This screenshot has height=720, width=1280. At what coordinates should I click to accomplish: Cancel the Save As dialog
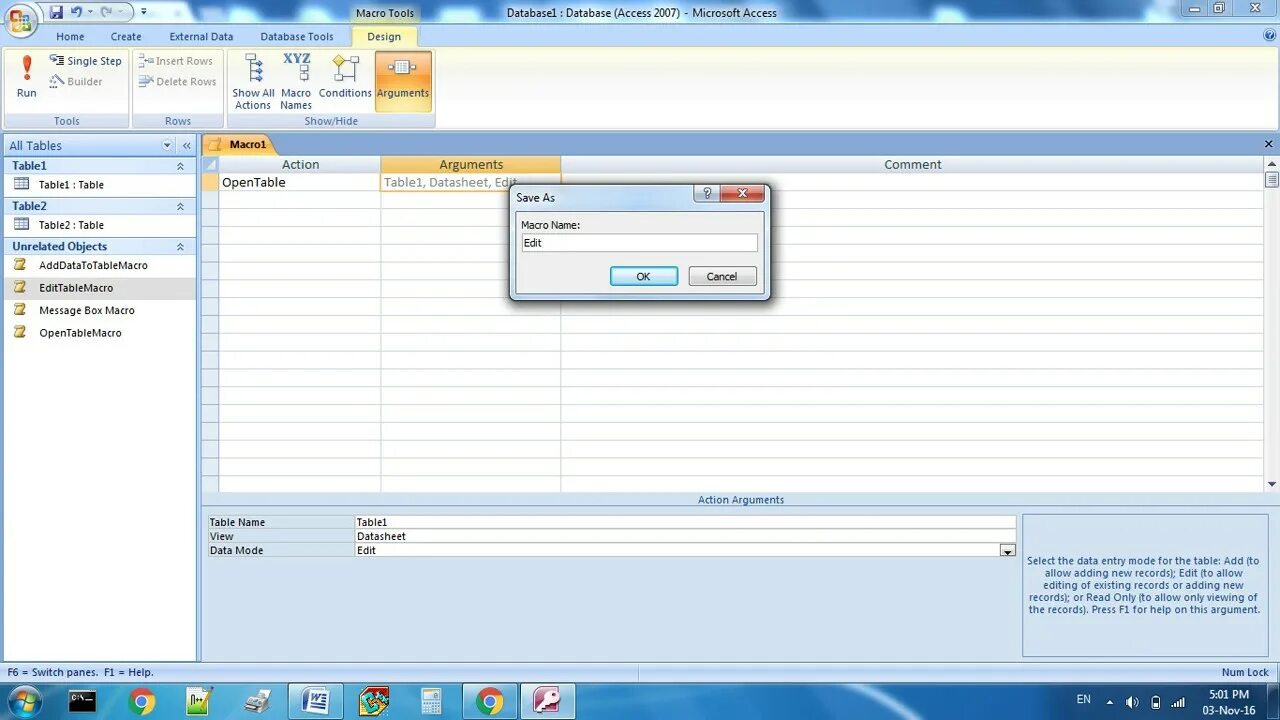tap(722, 277)
